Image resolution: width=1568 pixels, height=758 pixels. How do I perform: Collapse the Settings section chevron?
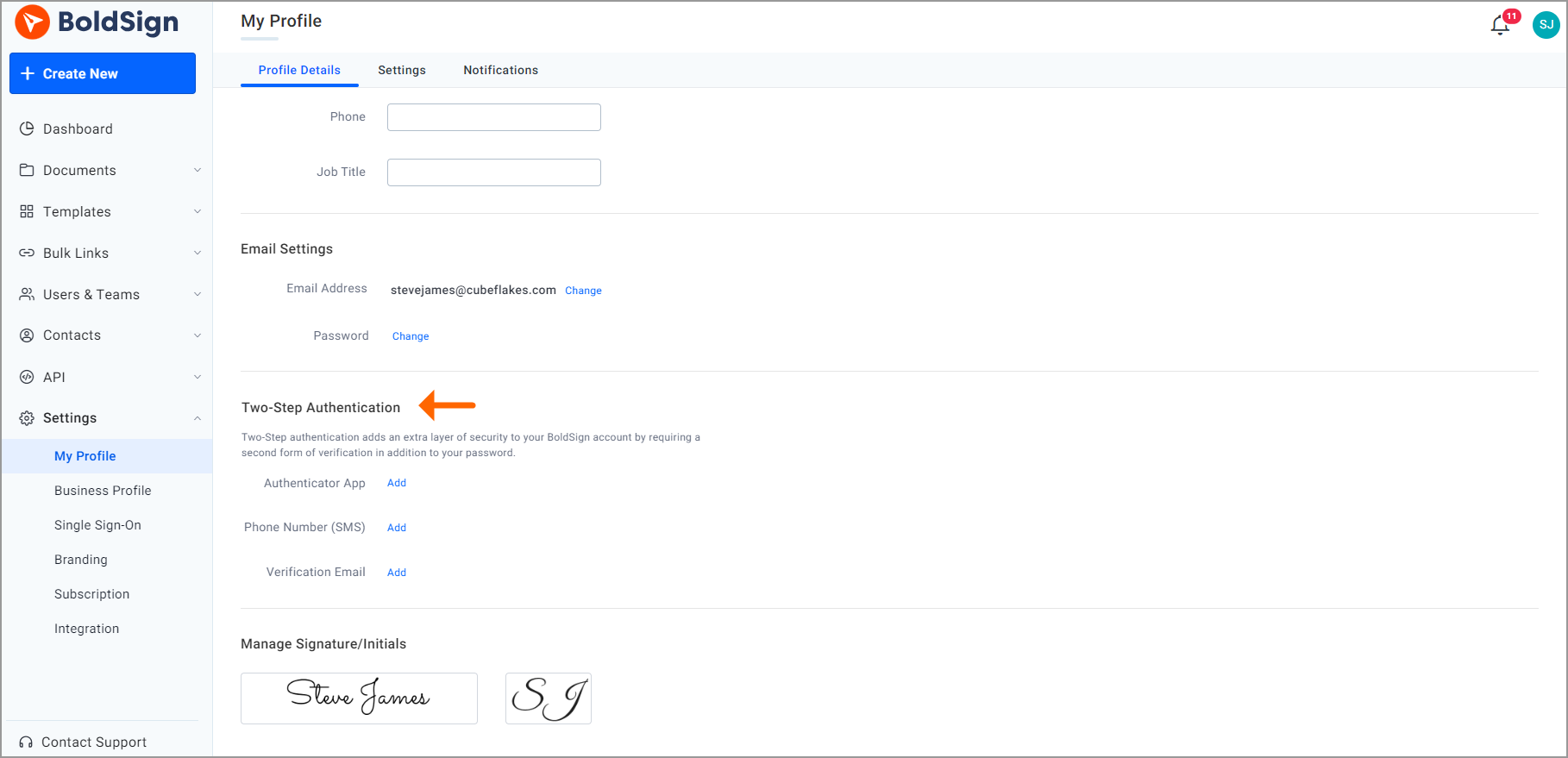(198, 418)
